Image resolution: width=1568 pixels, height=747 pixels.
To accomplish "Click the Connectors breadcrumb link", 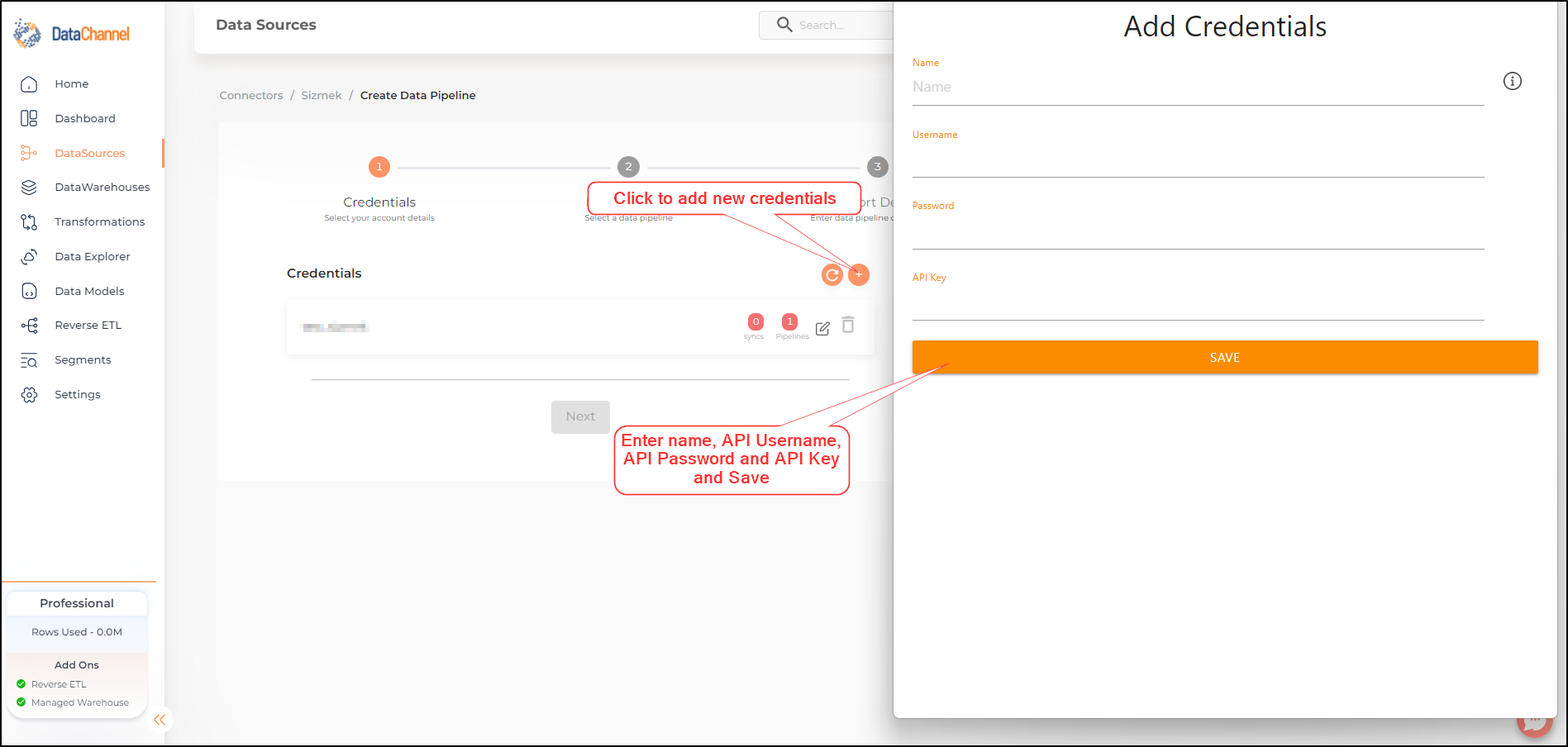I will pos(251,96).
